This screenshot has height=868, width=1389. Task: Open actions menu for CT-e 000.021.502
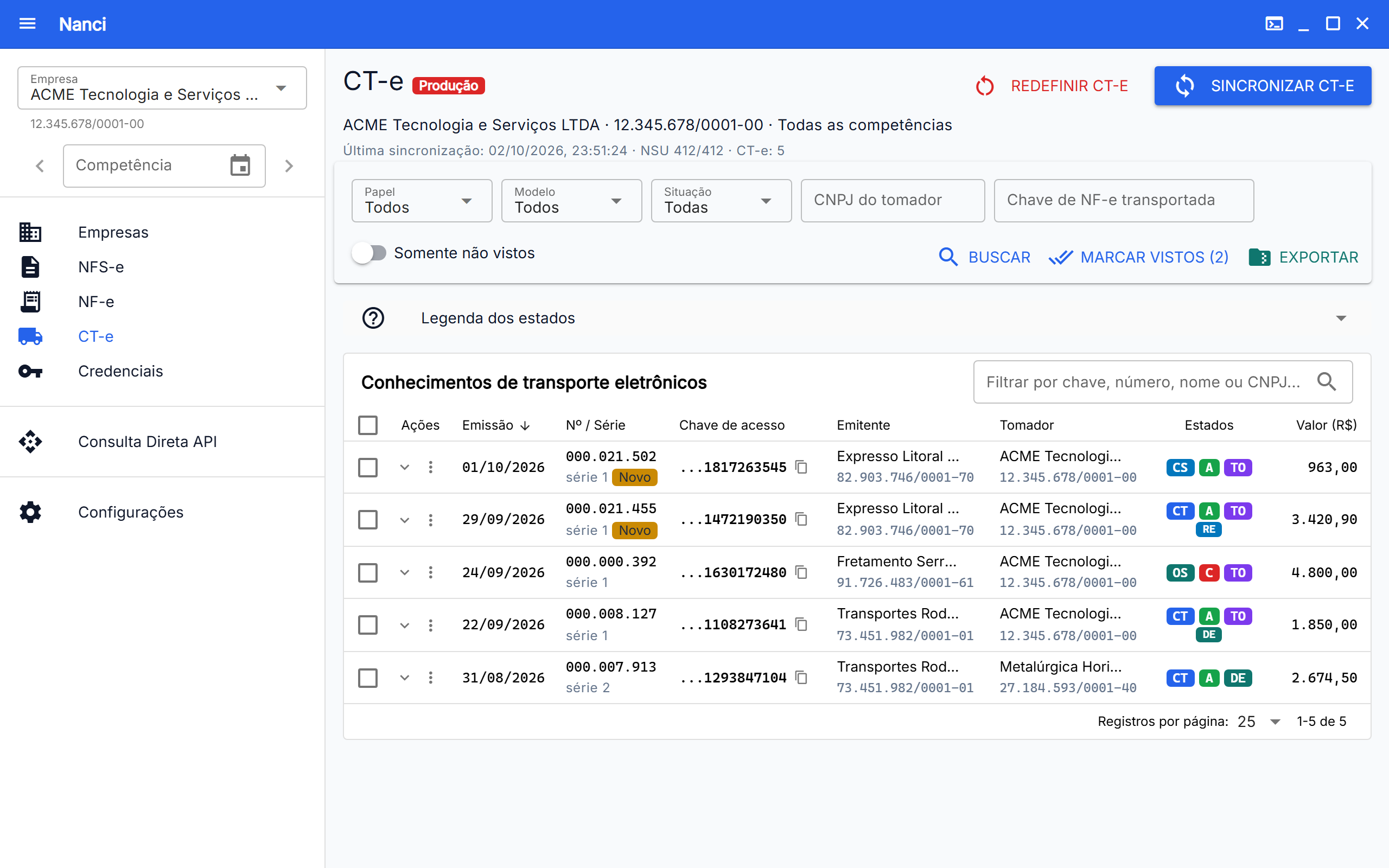tap(430, 467)
